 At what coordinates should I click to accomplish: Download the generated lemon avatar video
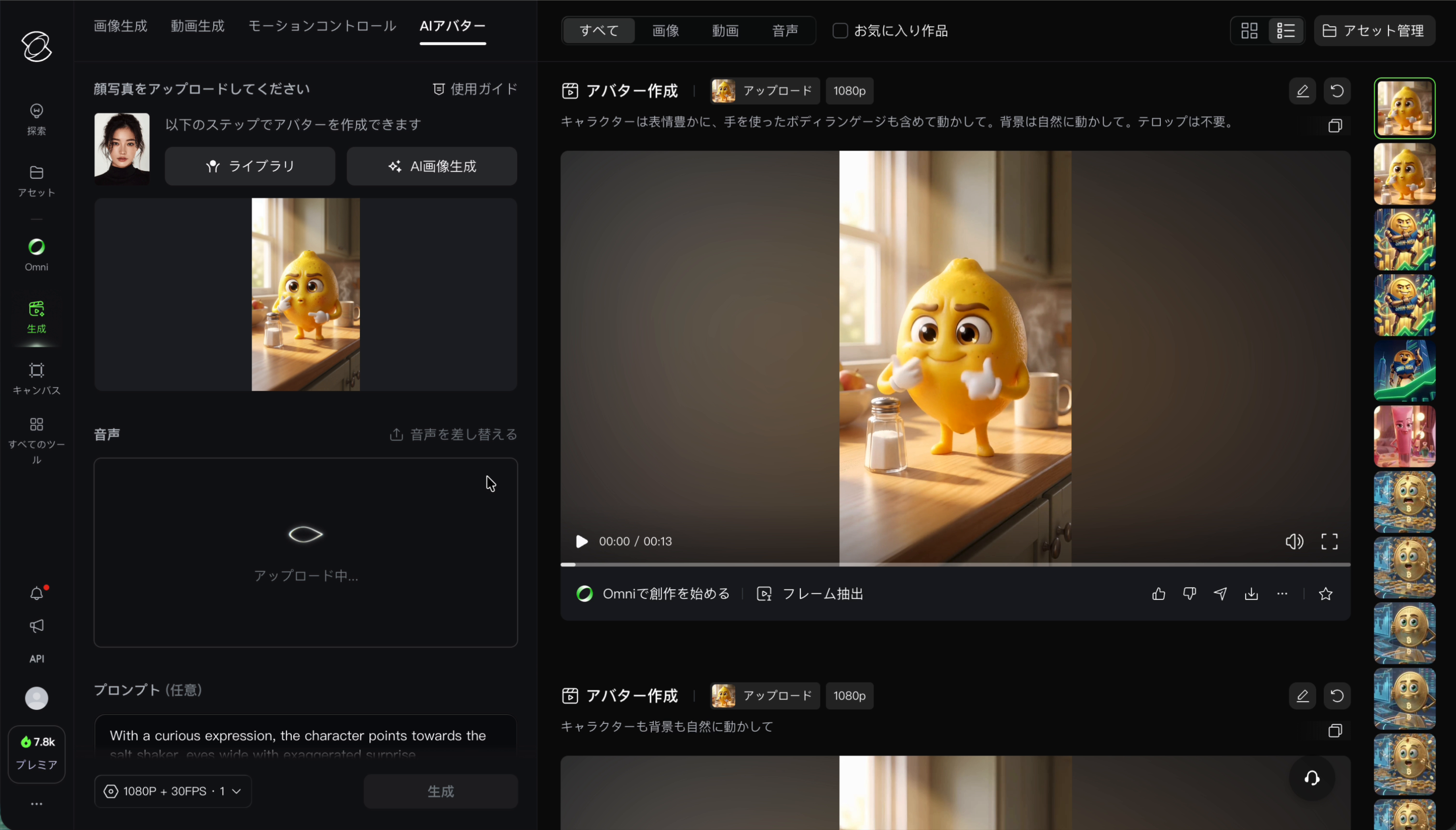pyautogui.click(x=1251, y=594)
